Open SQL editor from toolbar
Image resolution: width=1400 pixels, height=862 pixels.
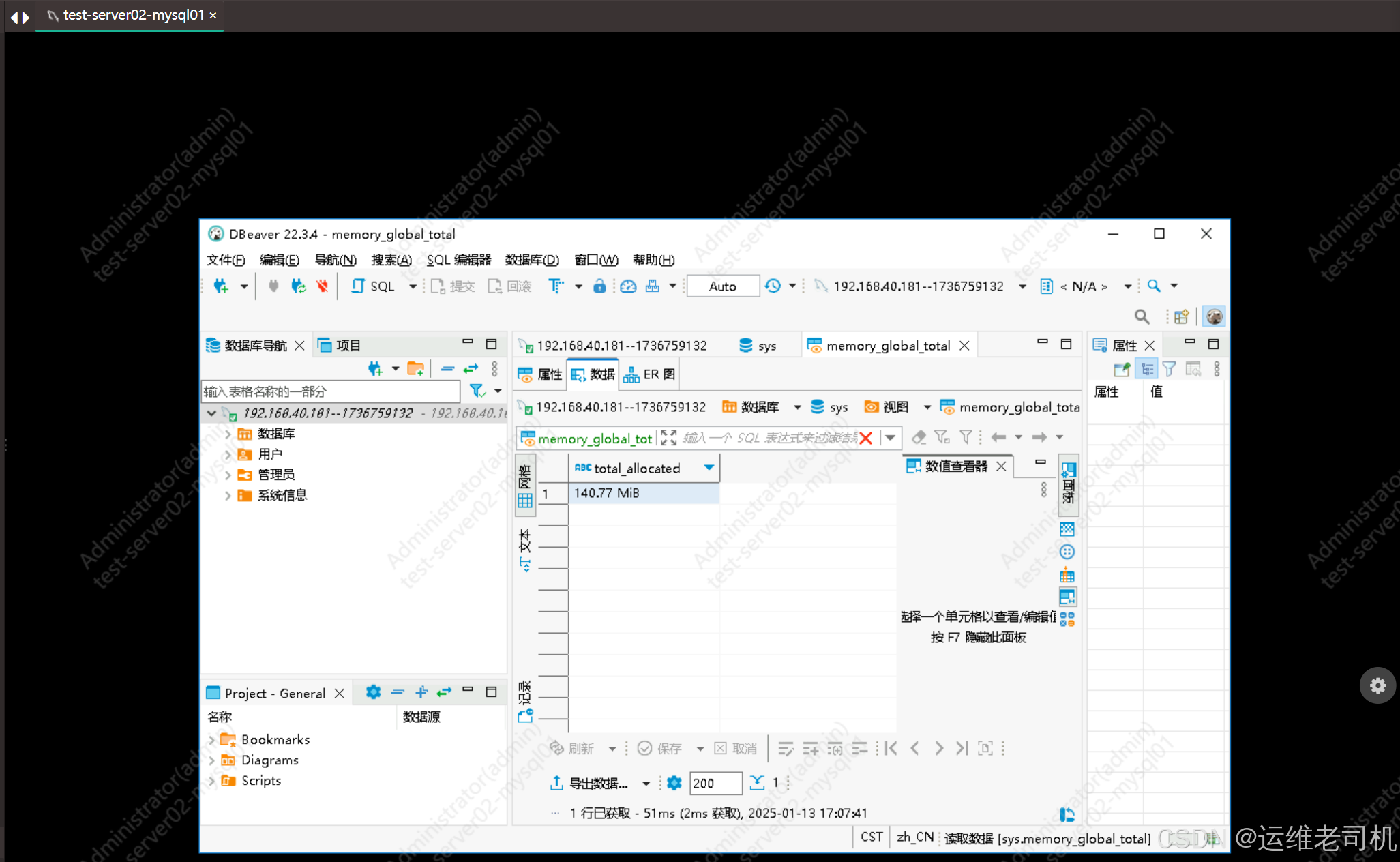[373, 286]
